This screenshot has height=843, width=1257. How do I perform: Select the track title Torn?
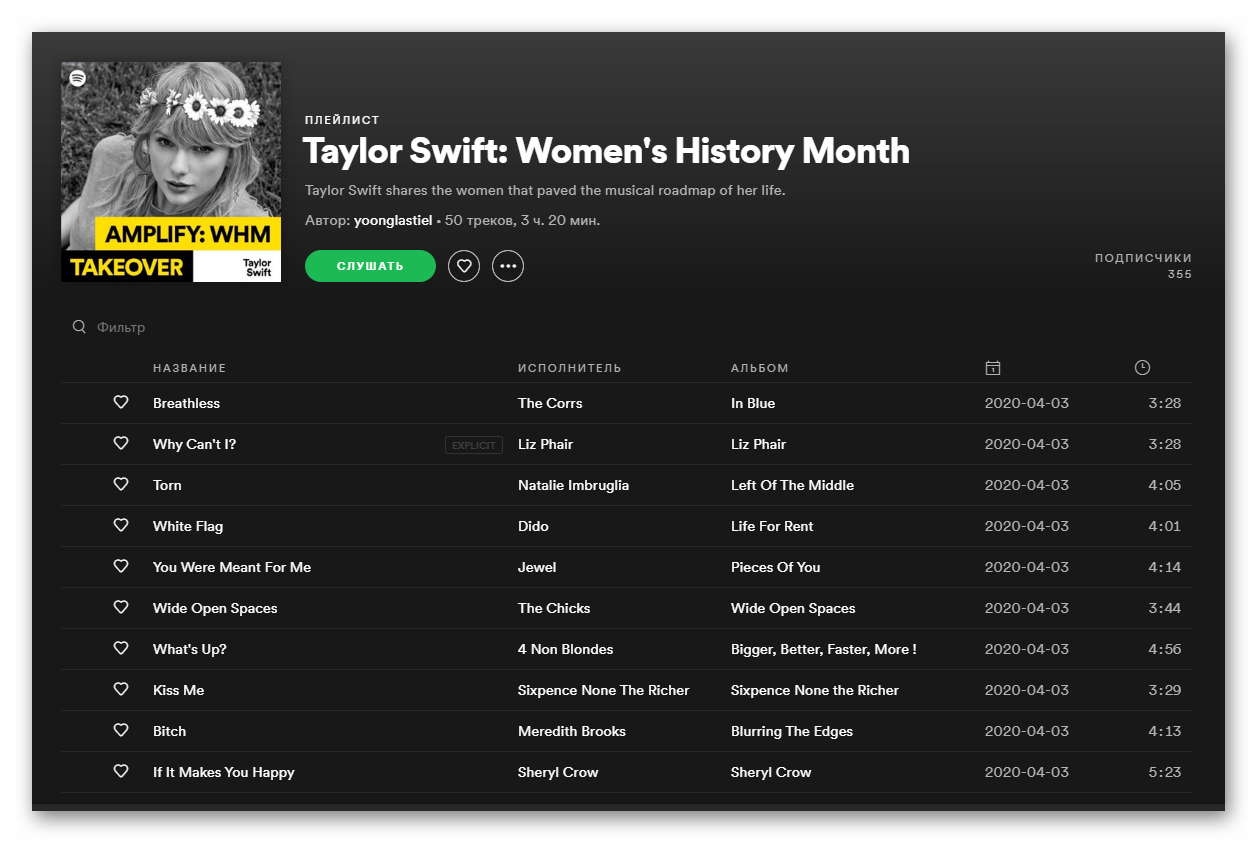pyautogui.click(x=167, y=485)
